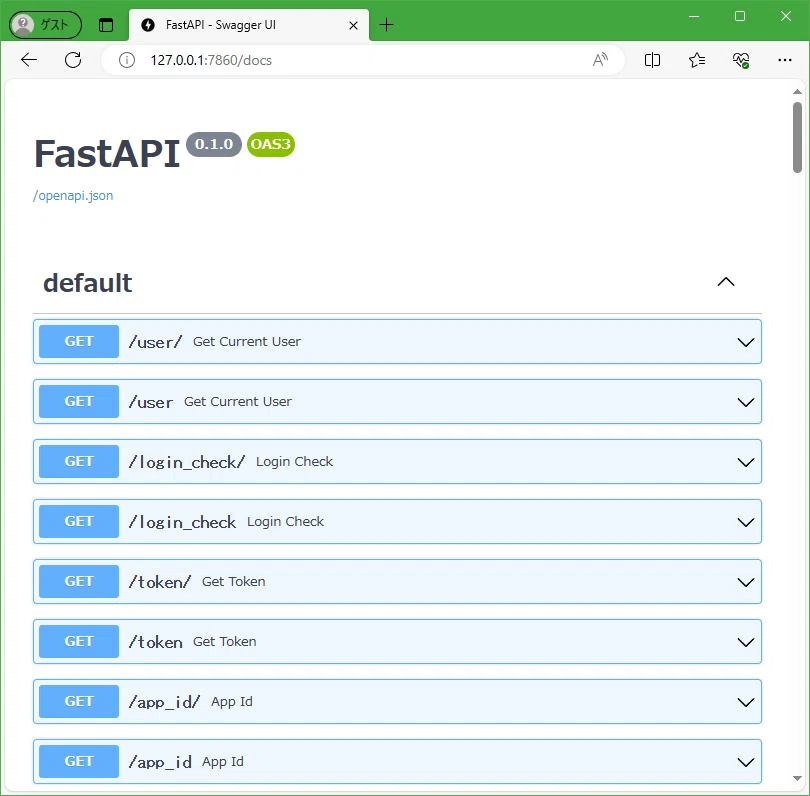Viewport: 810px width, 796px height.
Task: Click the OAS3 badge
Action: pos(271,144)
